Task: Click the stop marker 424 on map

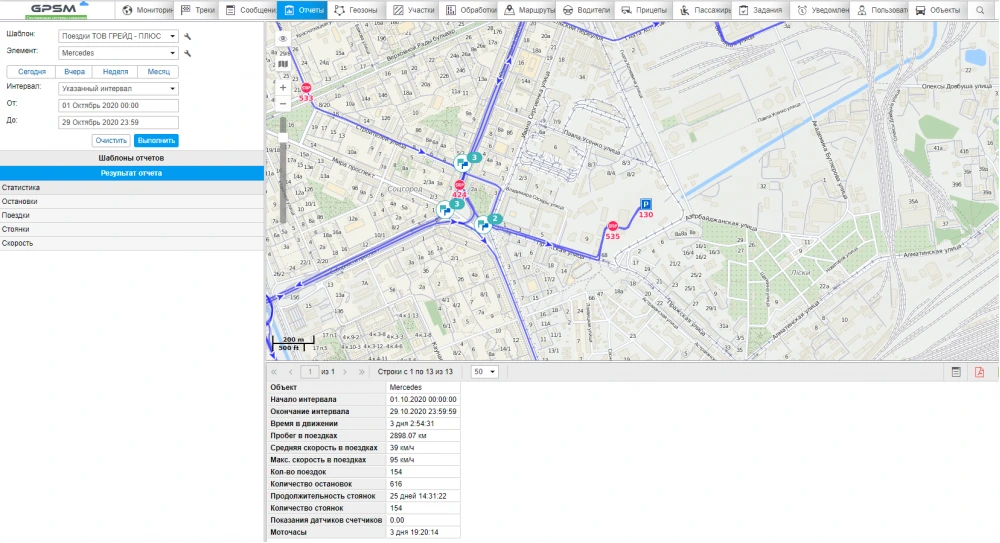Action: pos(459,185)
